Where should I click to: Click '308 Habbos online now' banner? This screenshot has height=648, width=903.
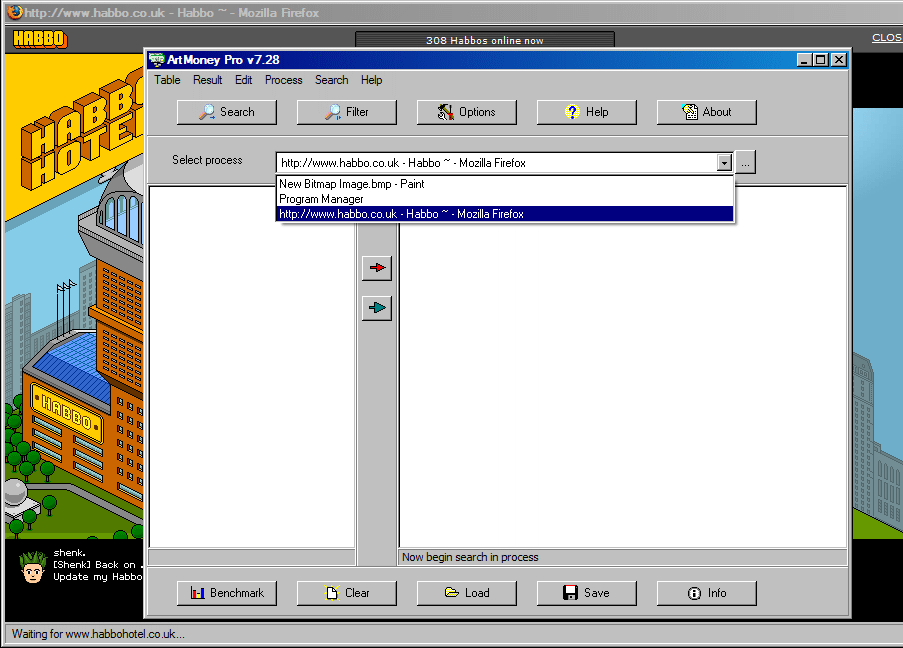tap(485, 40)
